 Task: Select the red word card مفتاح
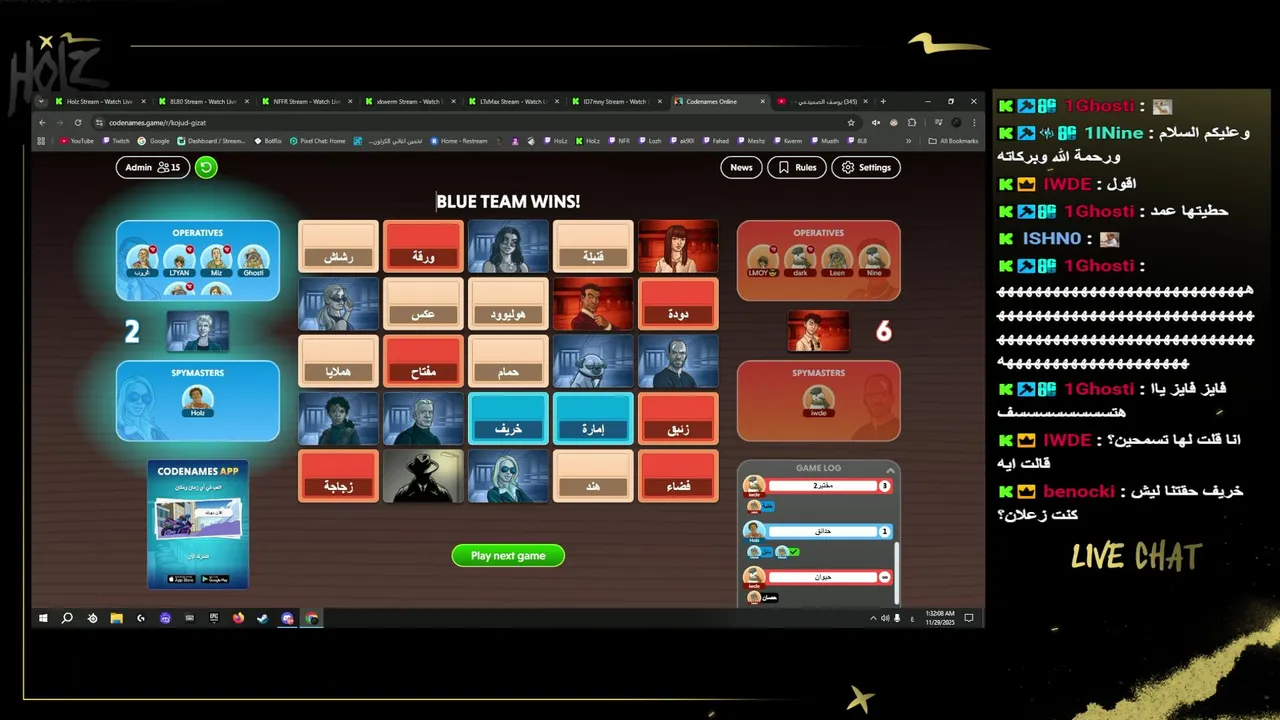point(423,361)
